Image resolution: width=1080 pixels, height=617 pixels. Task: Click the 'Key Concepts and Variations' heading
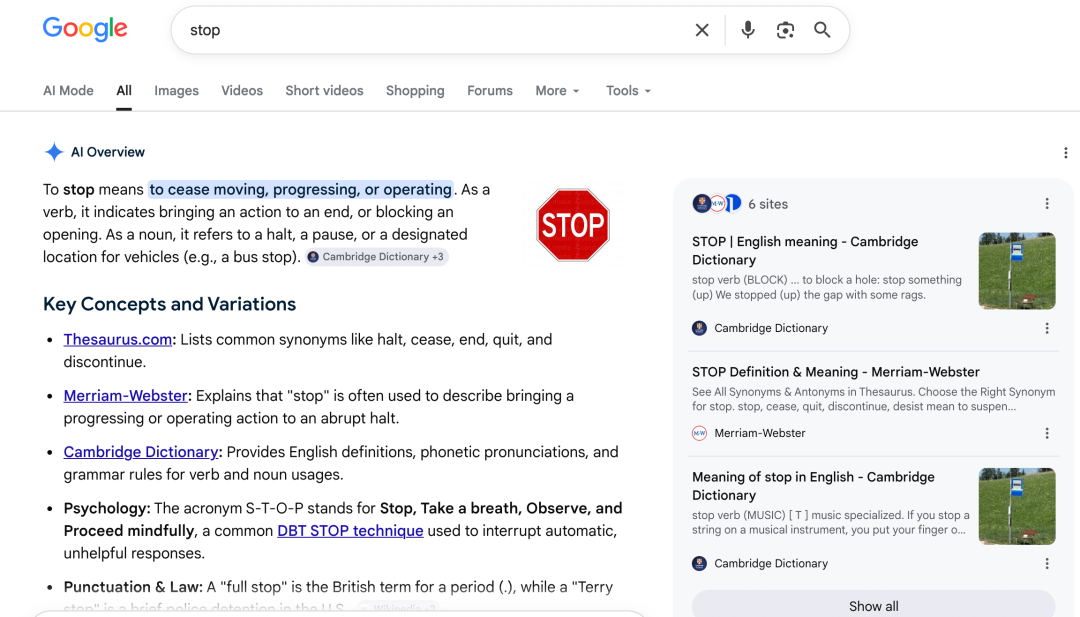tap(169, 304)
